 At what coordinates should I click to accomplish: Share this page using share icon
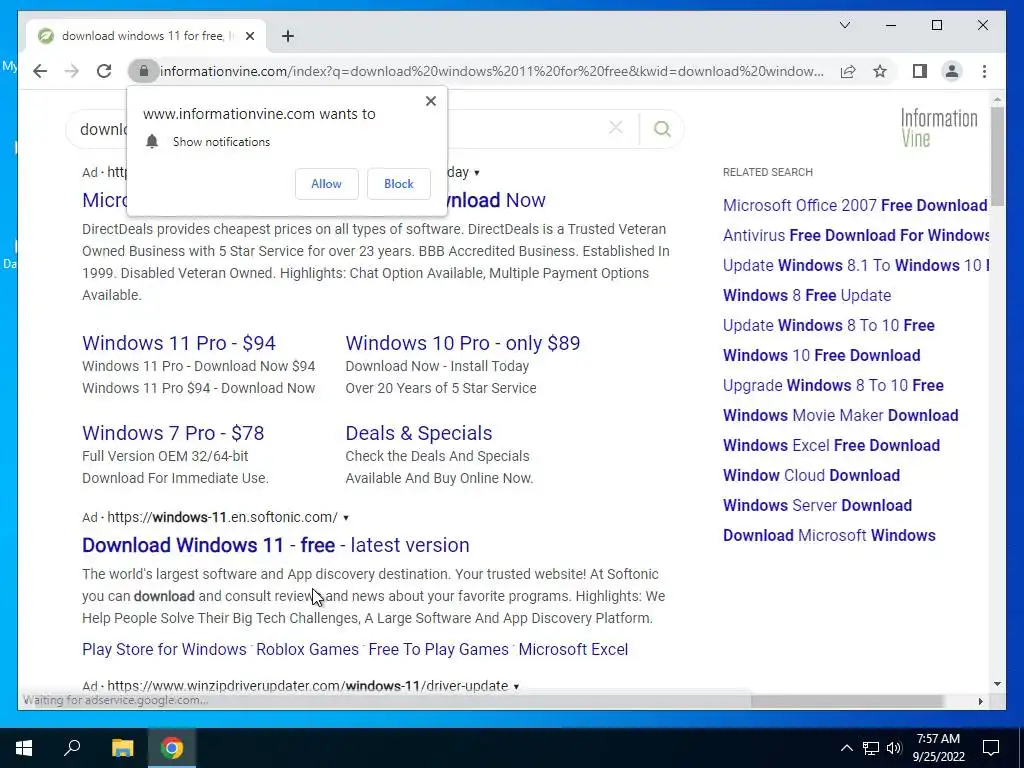[x=848, y=71]
